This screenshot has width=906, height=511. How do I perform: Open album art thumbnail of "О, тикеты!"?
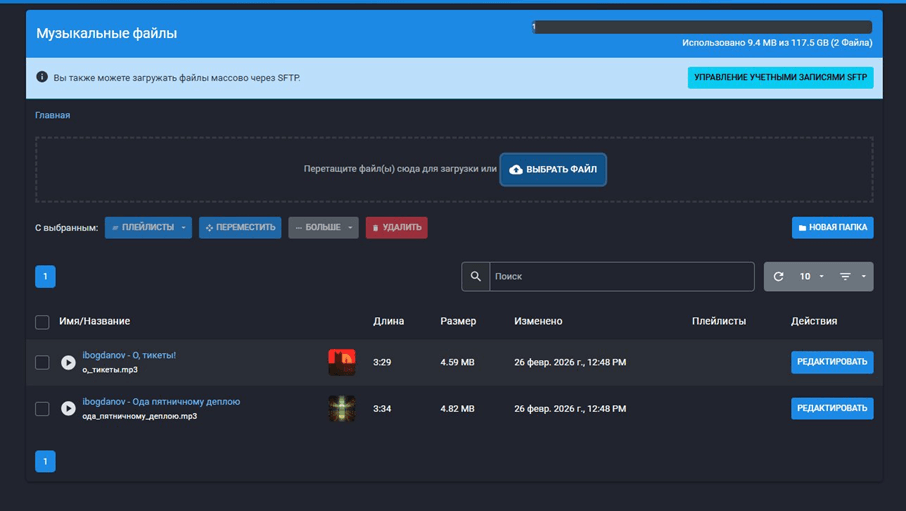click(342, 362)
